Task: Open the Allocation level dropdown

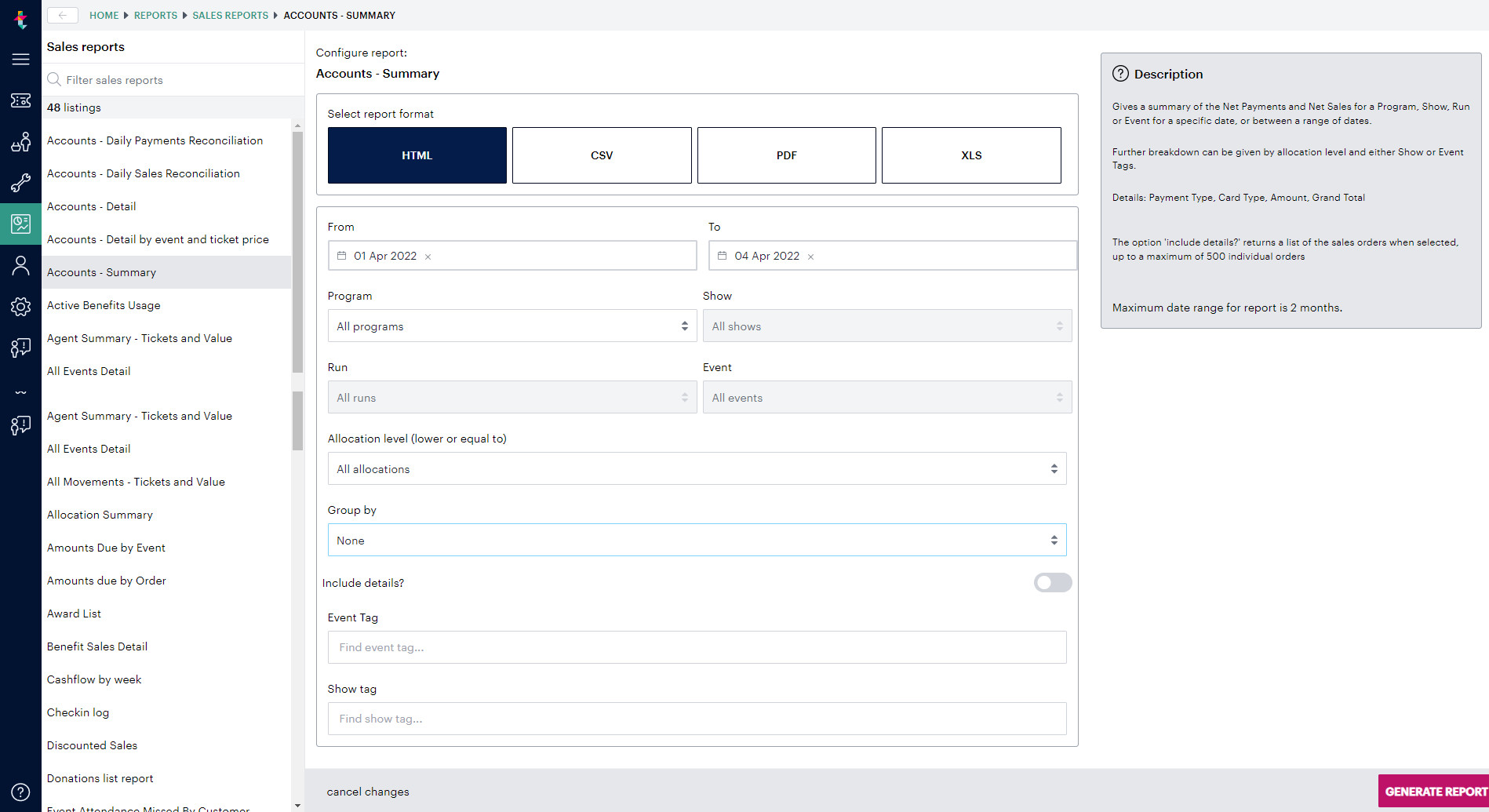Action: (x=697, y=468)
